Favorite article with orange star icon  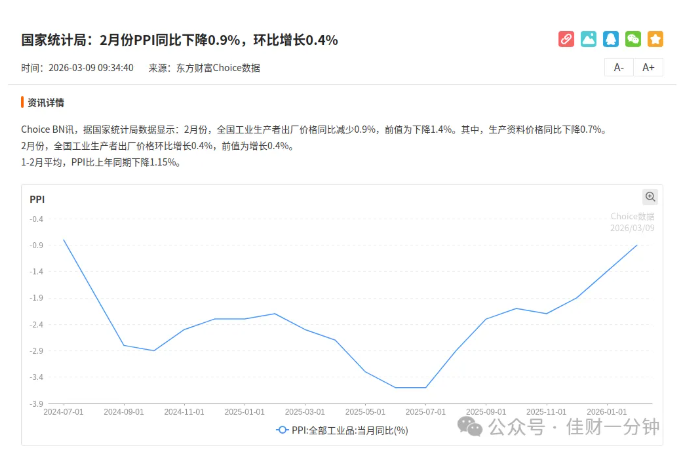[655, 39]
